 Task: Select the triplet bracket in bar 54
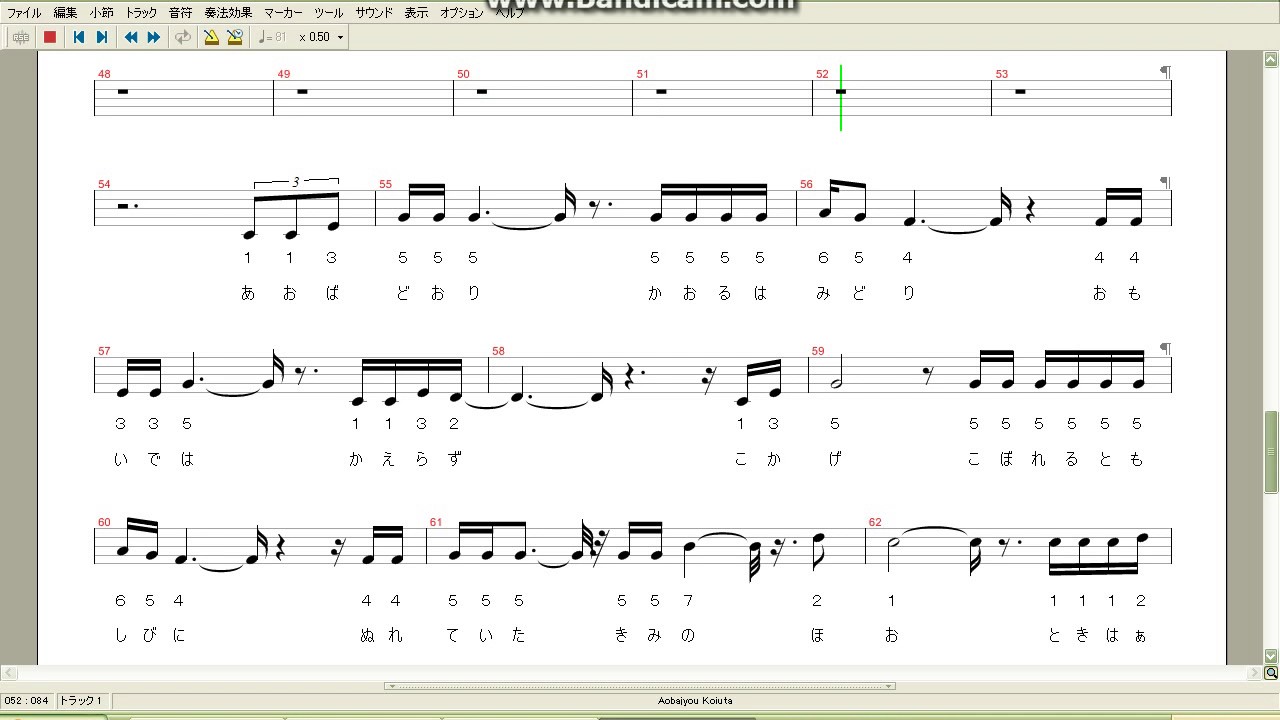point(296,182)
